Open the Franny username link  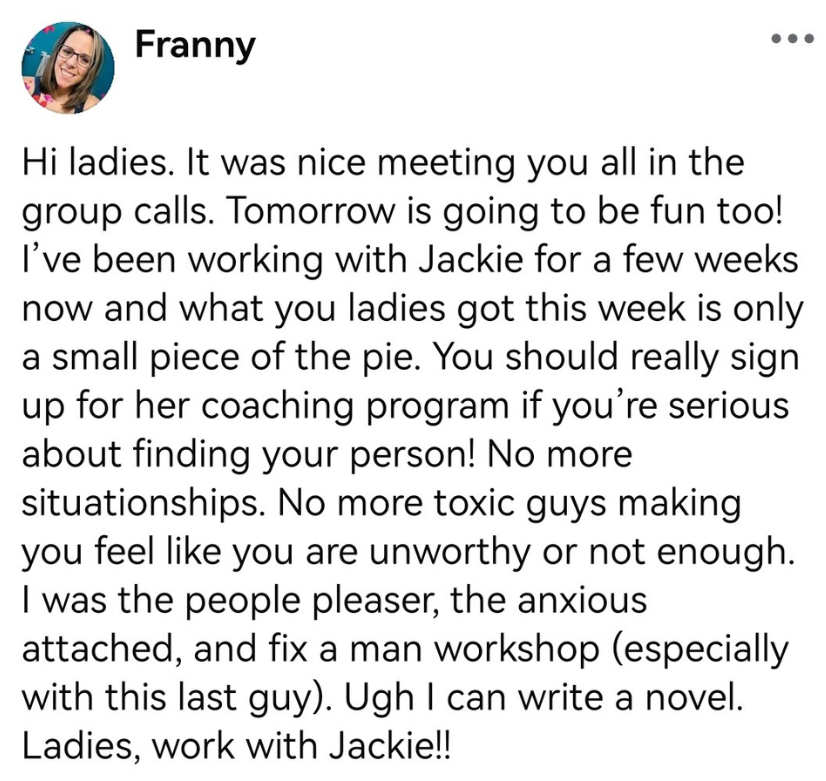pyautogui.click(x=195, y=46)
